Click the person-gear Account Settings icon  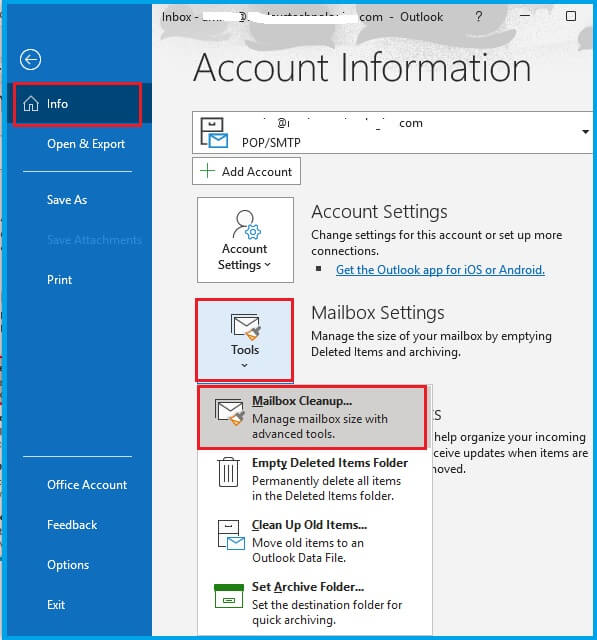(x=246, y=224)
